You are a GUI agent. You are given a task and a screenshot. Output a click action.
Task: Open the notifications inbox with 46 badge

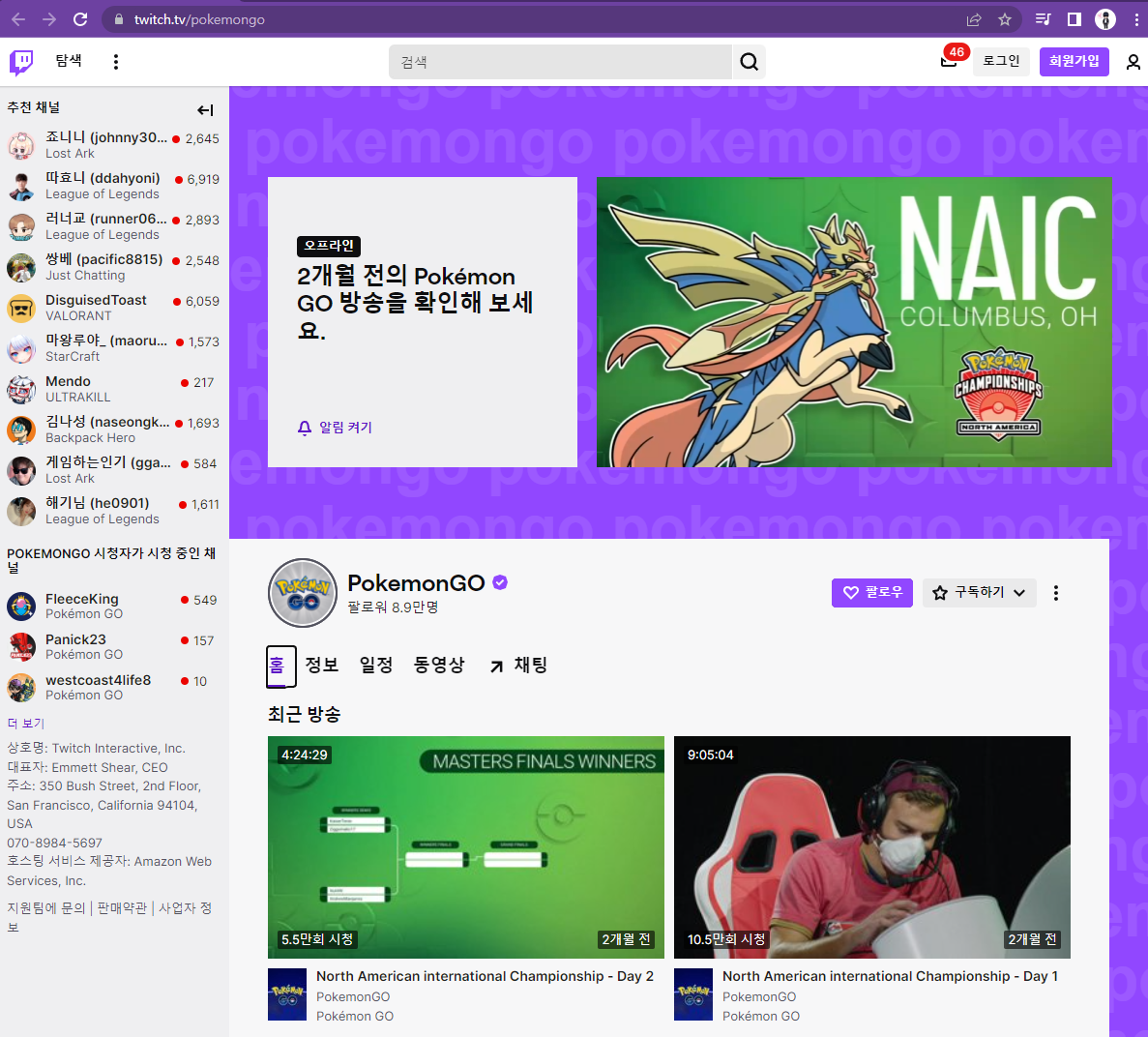950,62
